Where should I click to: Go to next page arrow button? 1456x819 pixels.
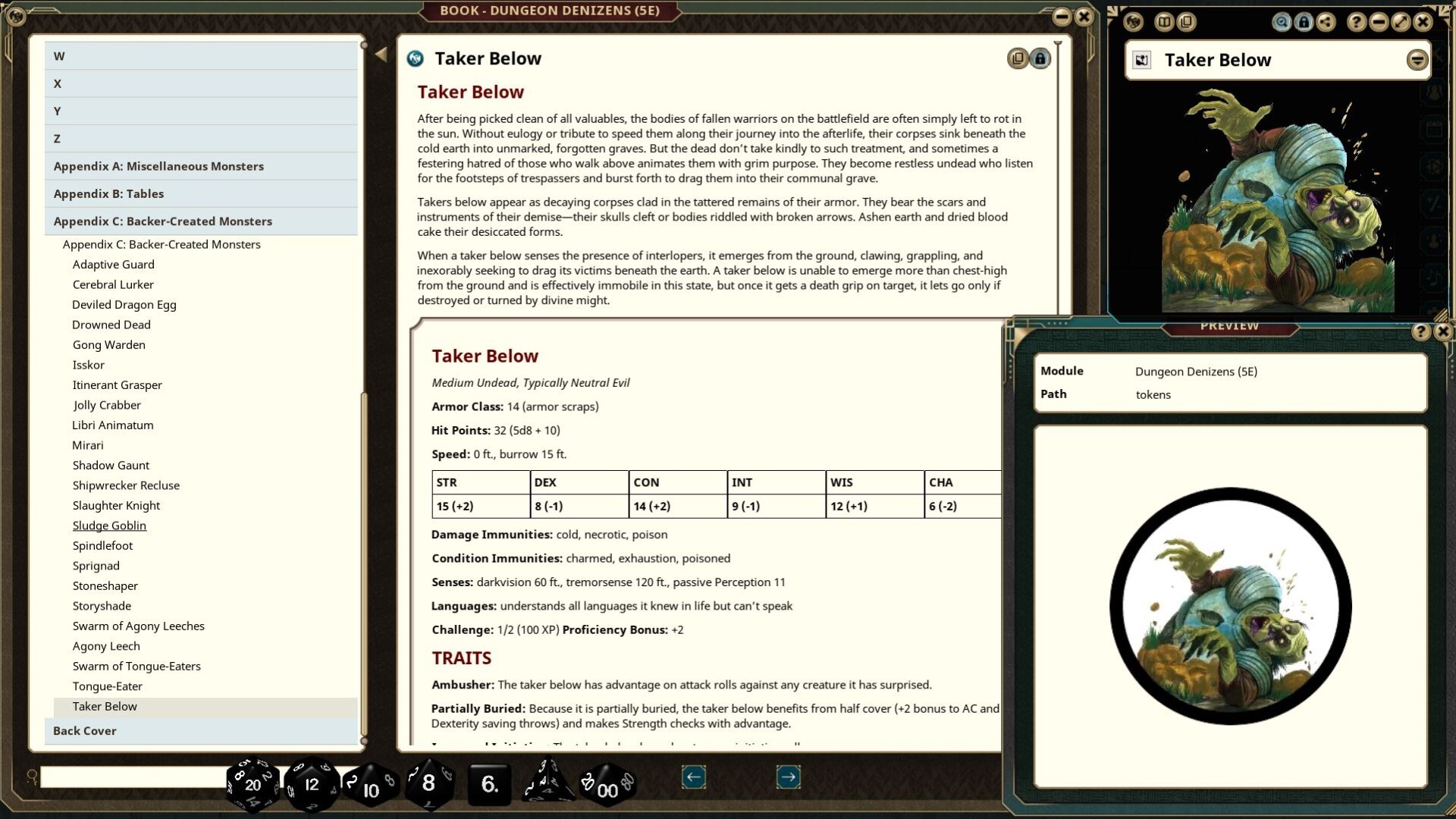788,777
